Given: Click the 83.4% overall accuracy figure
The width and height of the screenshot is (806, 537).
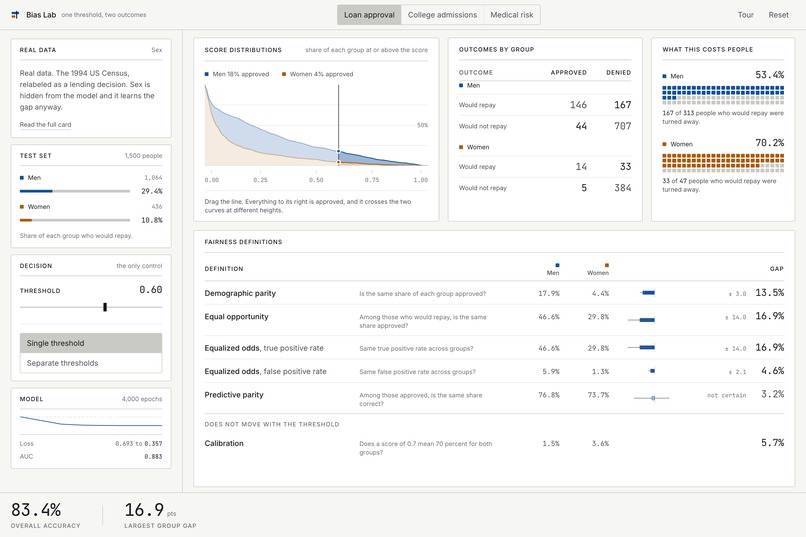Looking at the screenshot, I should point(36,510).
